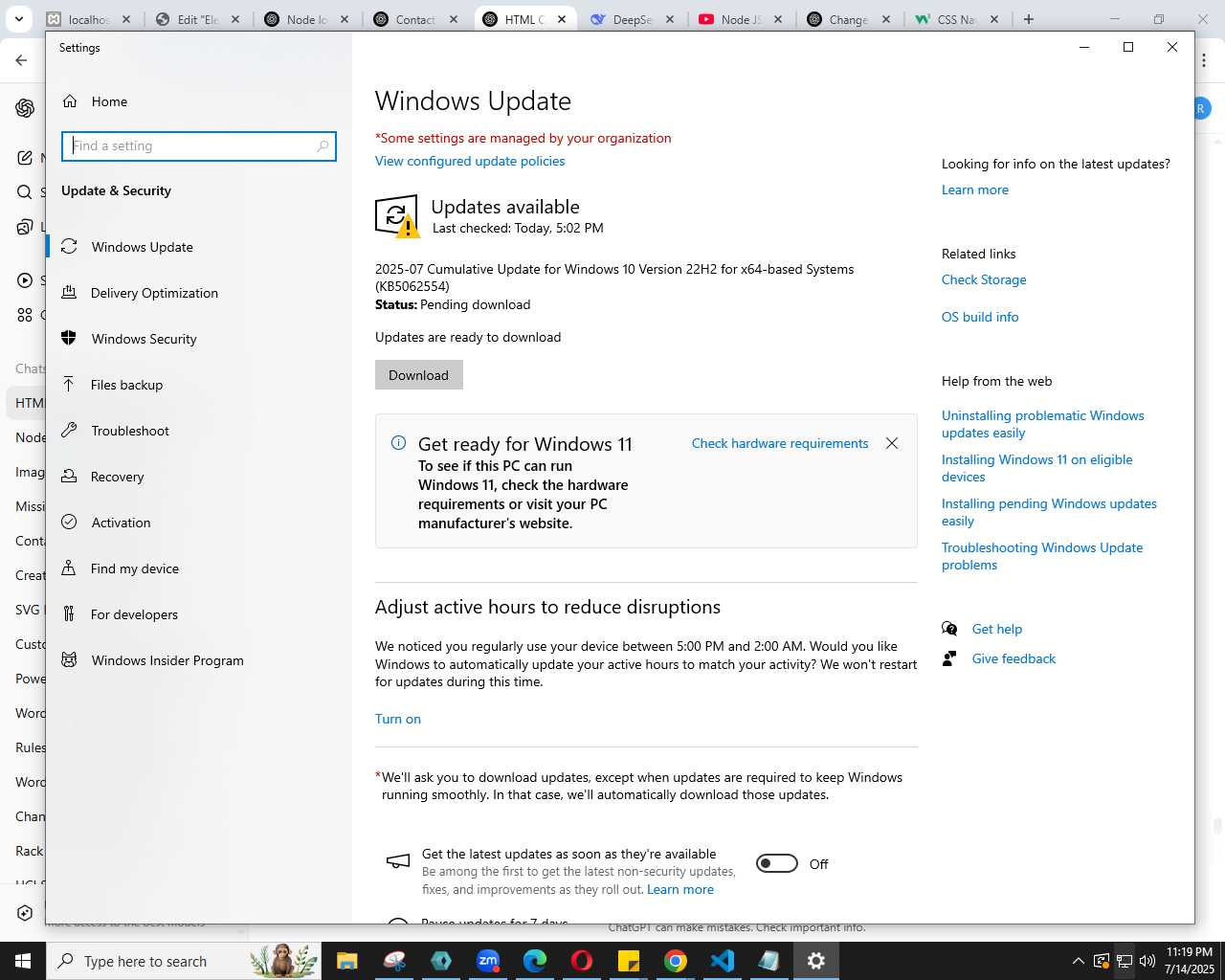Open a new Chrome tab with plus button
1225x980 pixels.
point(1029,19)
